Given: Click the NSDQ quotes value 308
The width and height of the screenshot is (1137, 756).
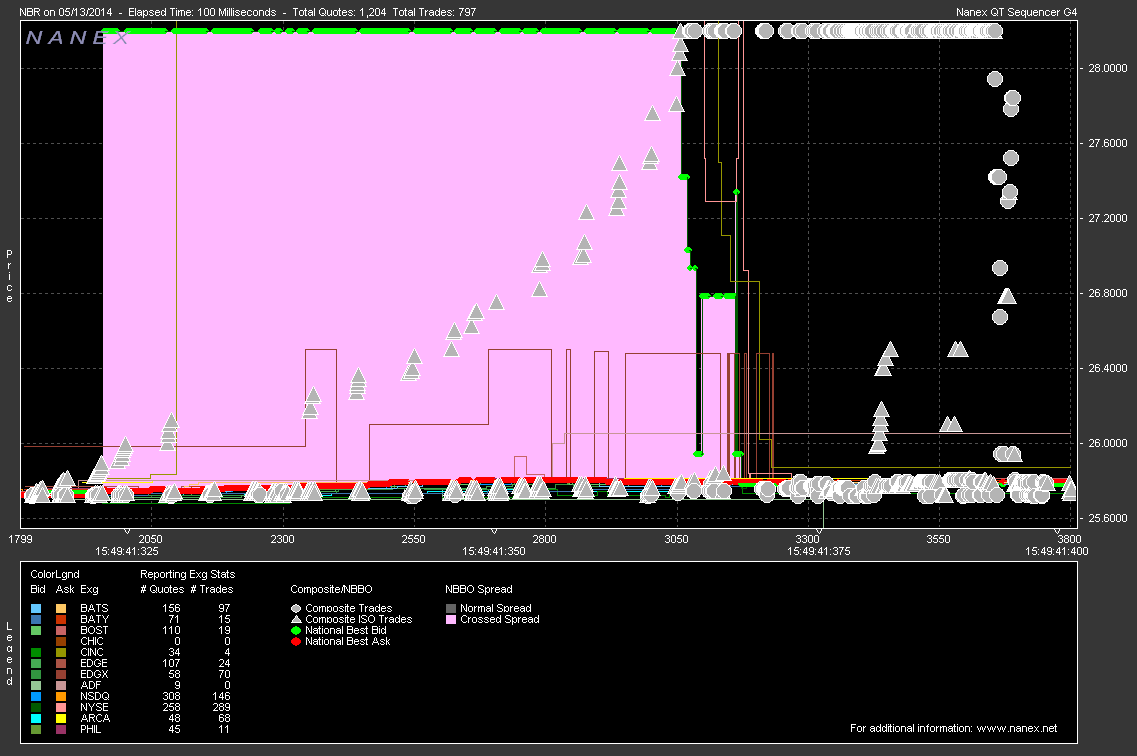Looking at the screenshot, I should point(171,697).
